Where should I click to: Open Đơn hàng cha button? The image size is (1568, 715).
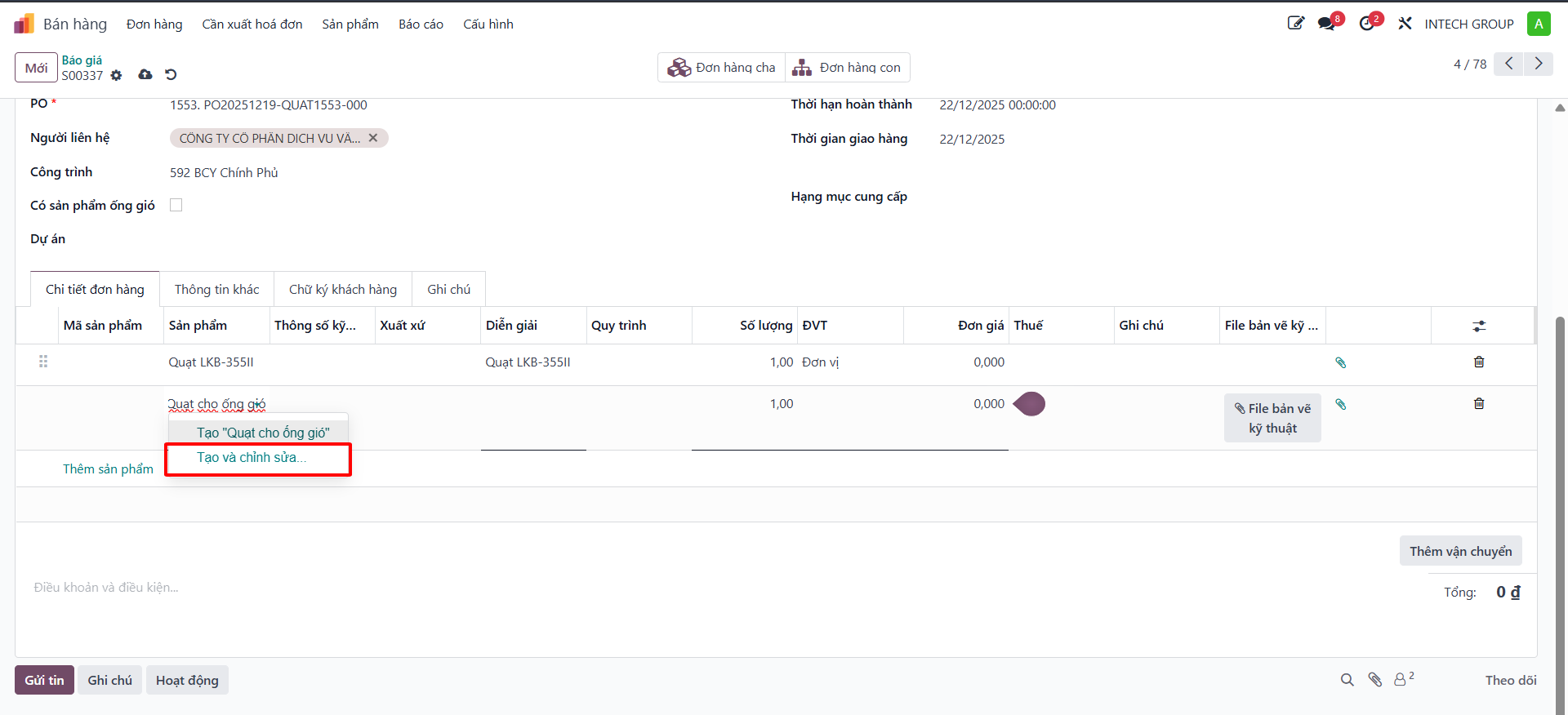tap(722, 67)
